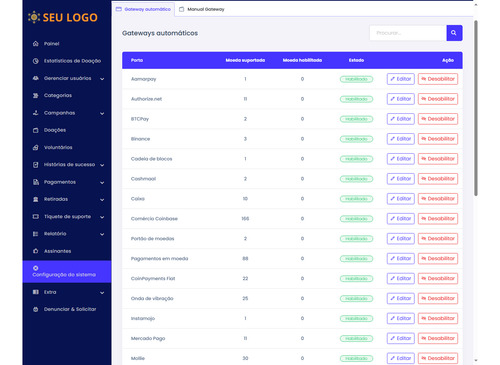
Task: Open Painel from the home icon
Action: point(36,44)
